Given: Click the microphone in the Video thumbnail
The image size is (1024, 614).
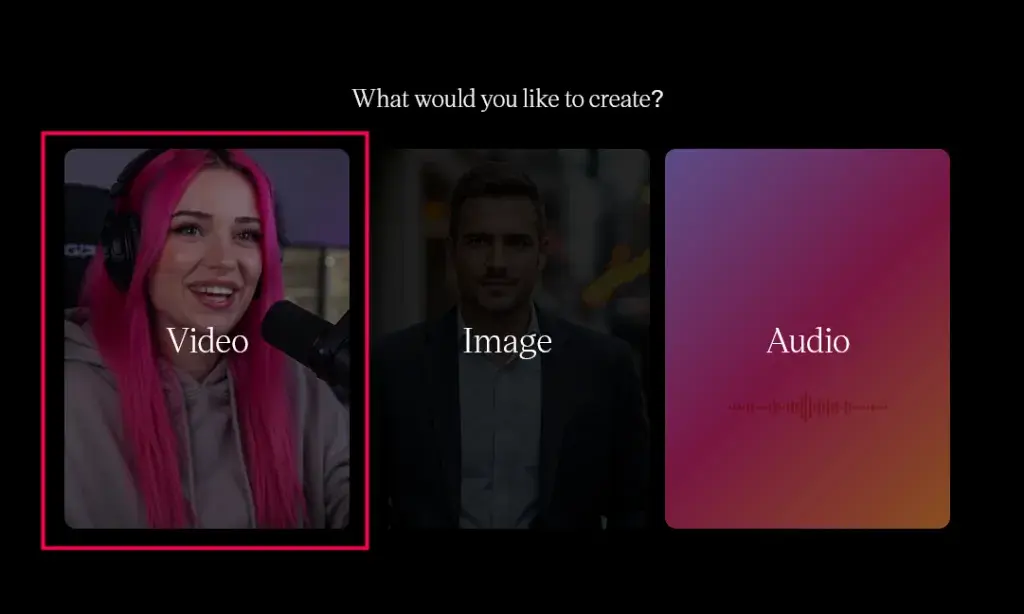Looking at the screenshot, I should tap(300, 330).
